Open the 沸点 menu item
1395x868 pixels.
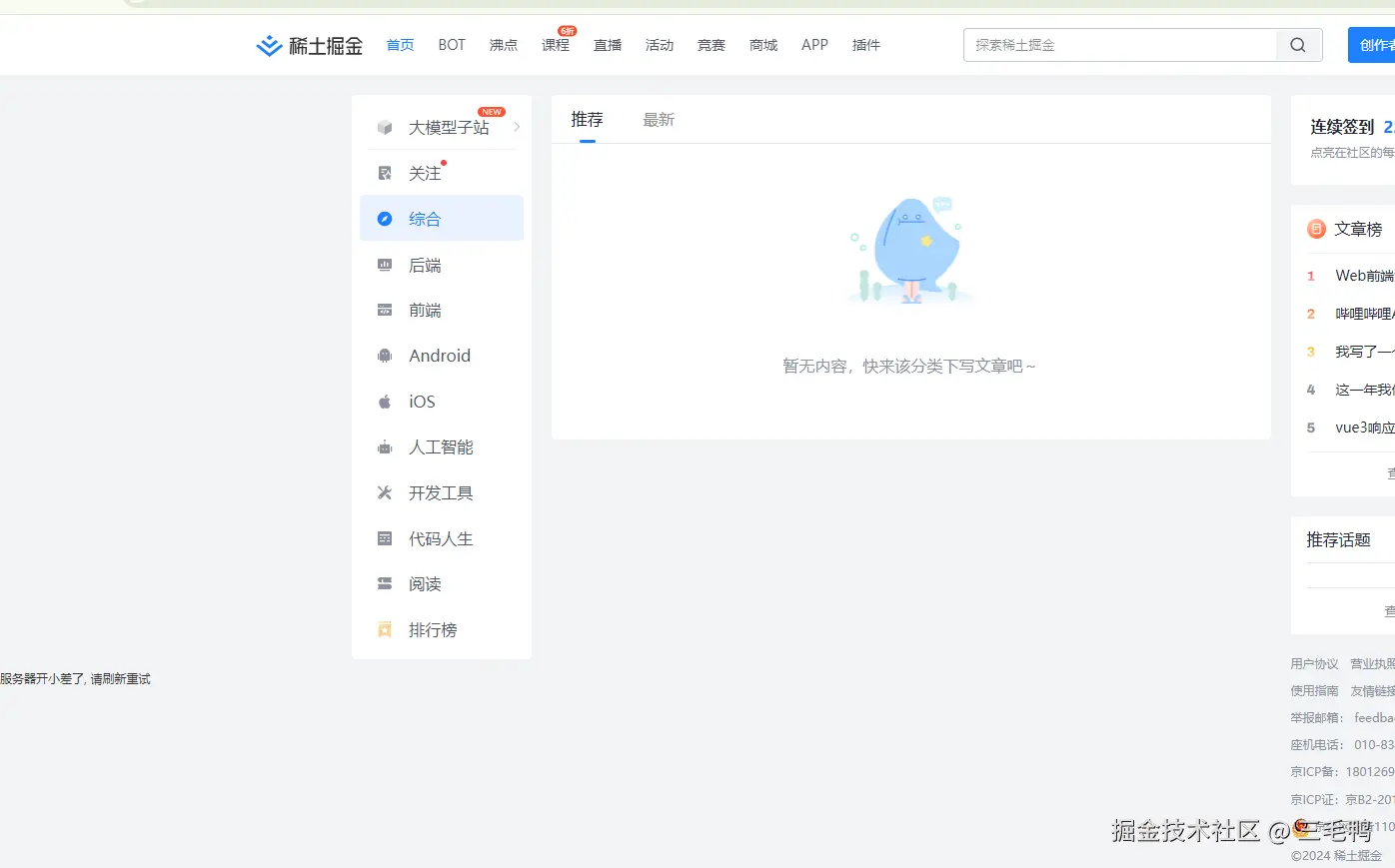click(504, 45)
